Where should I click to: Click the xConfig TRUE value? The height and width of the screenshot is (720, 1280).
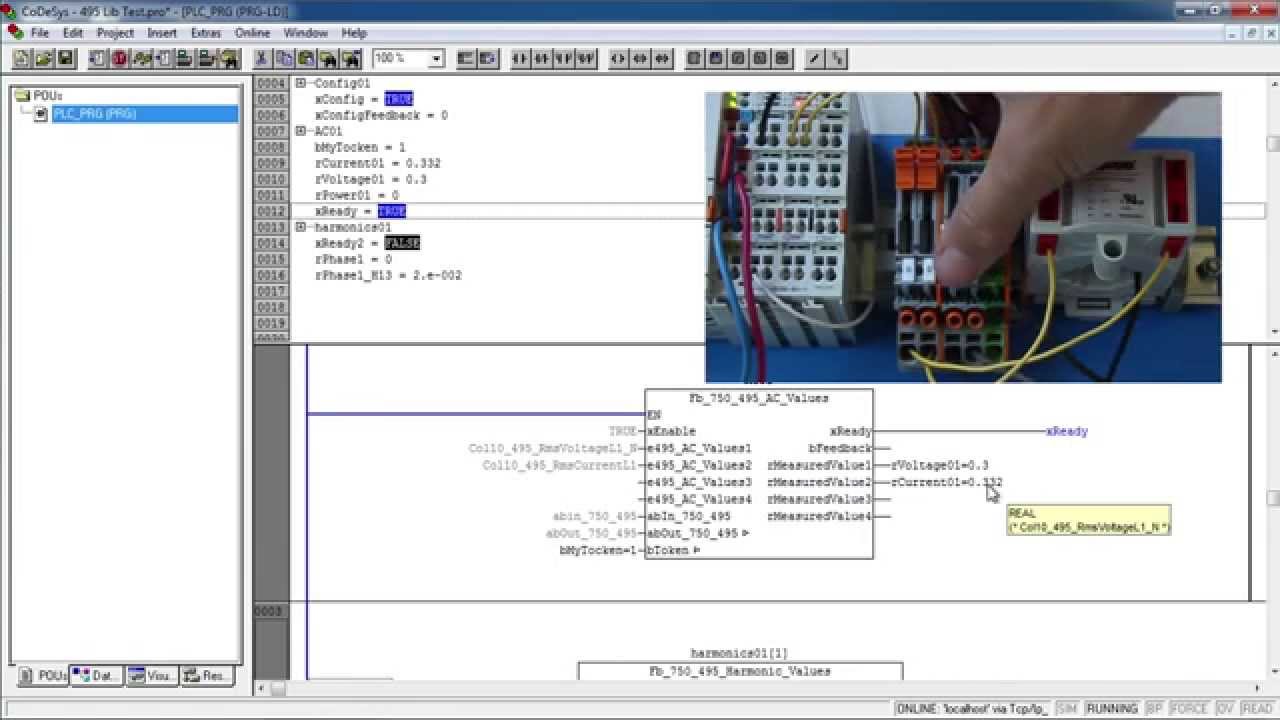[x=398, y=99]
